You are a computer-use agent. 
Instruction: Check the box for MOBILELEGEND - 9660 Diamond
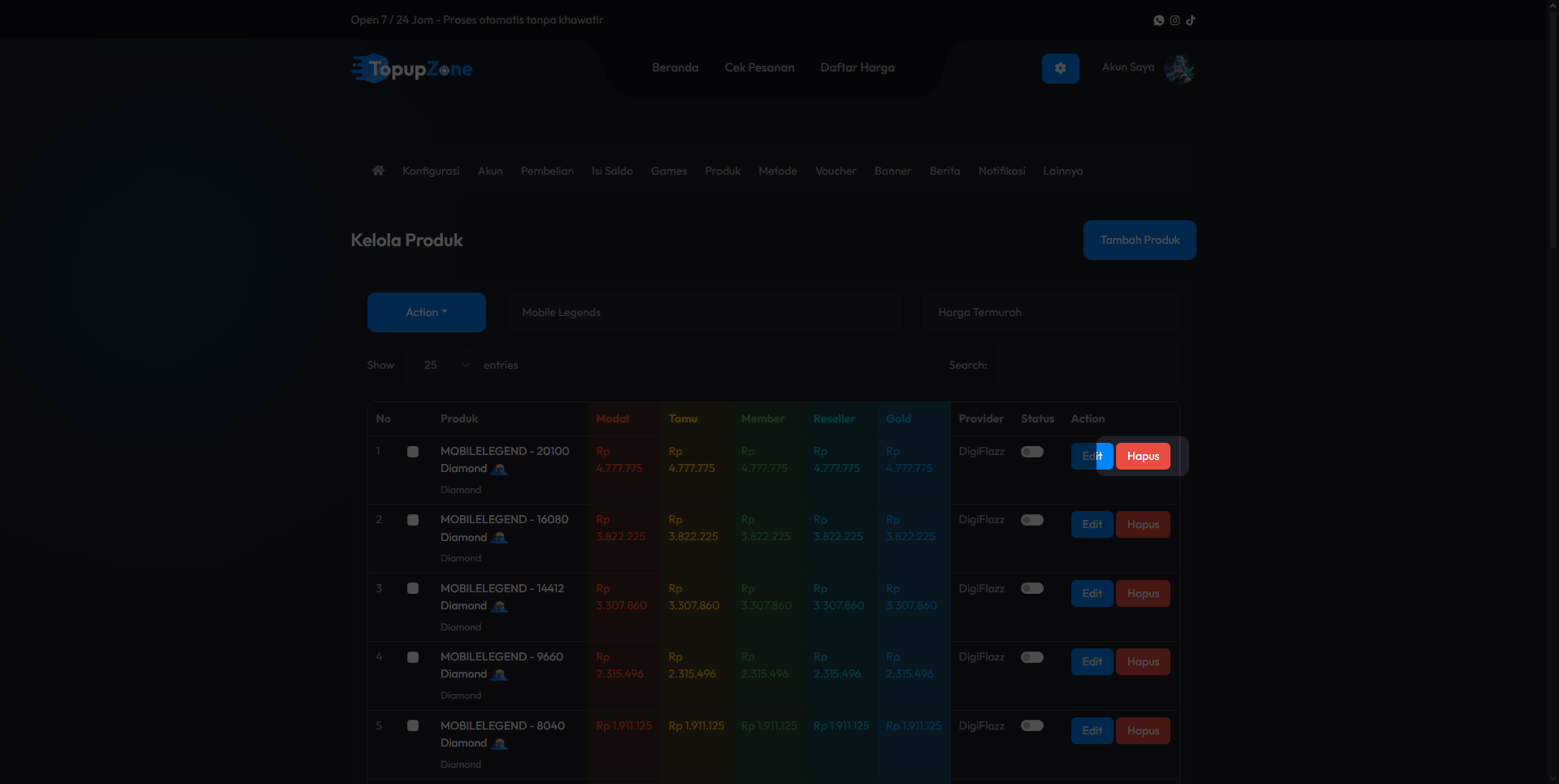click(413, 657)
